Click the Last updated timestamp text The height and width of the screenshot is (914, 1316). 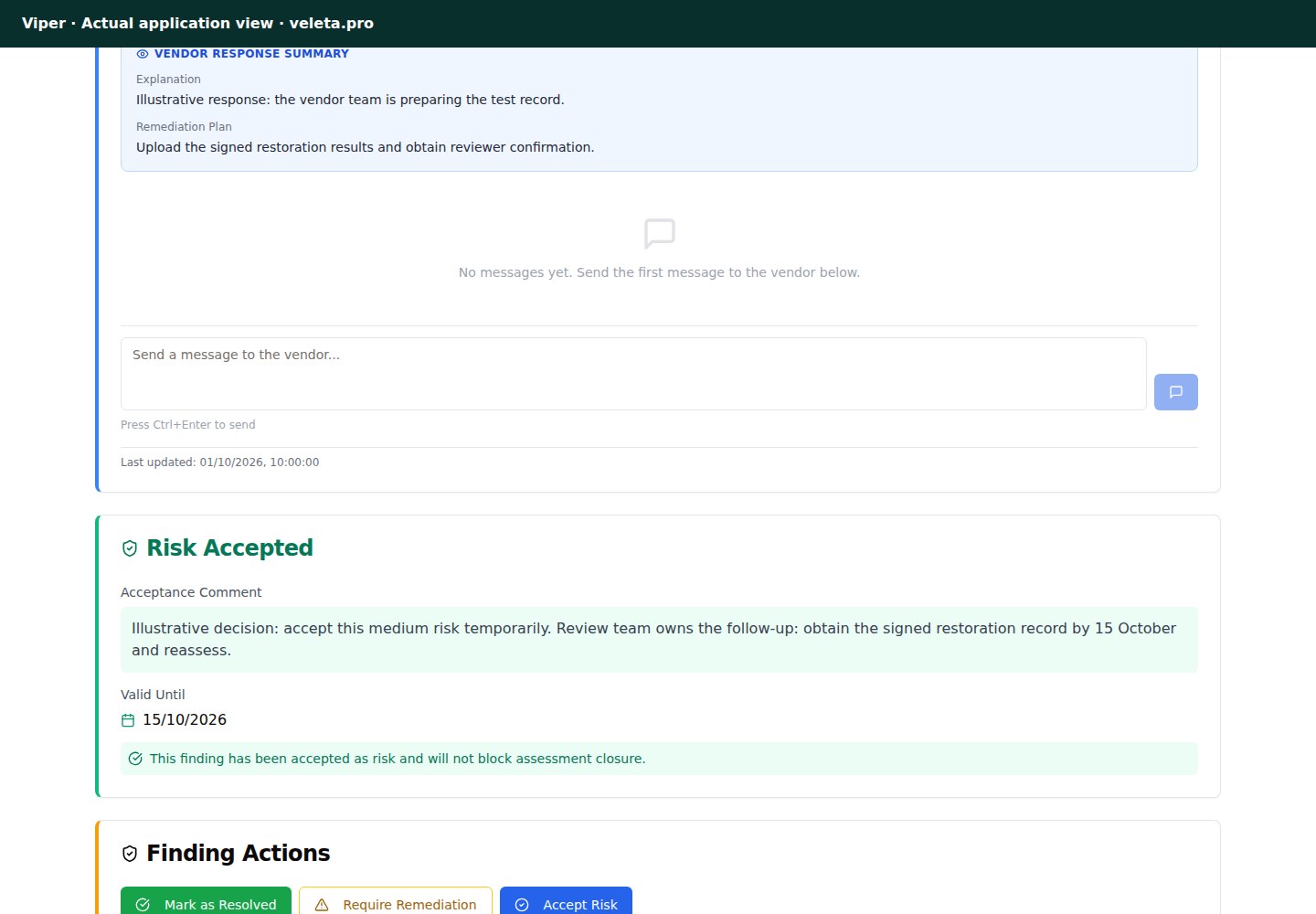coord(220,462)
